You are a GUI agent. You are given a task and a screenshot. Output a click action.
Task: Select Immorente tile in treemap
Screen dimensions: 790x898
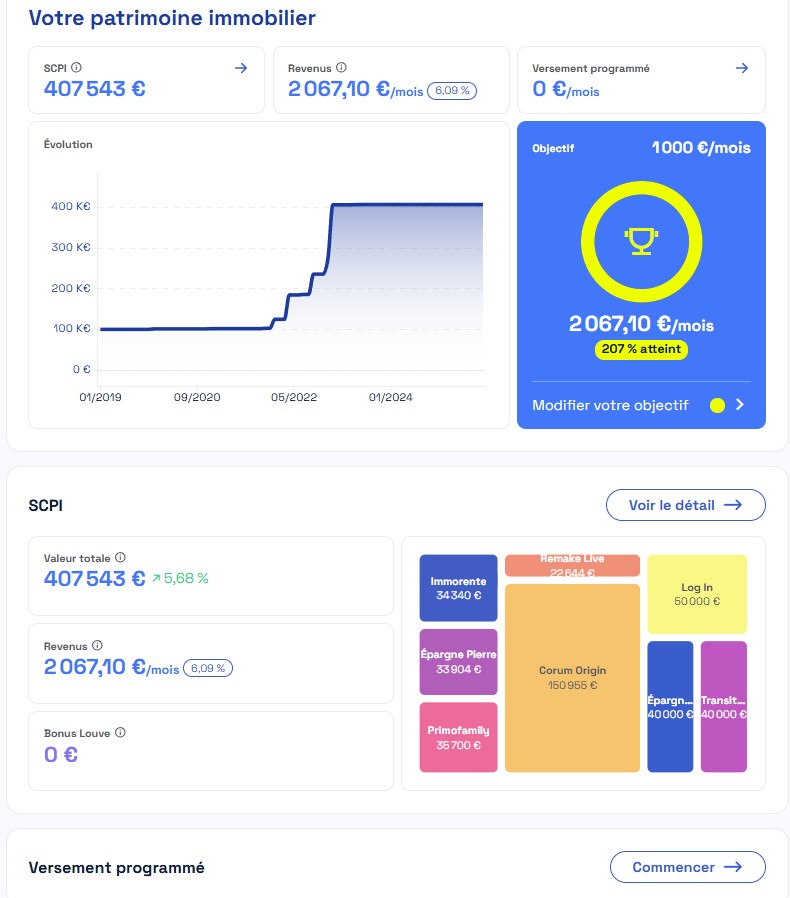click(x=458, y=588)
